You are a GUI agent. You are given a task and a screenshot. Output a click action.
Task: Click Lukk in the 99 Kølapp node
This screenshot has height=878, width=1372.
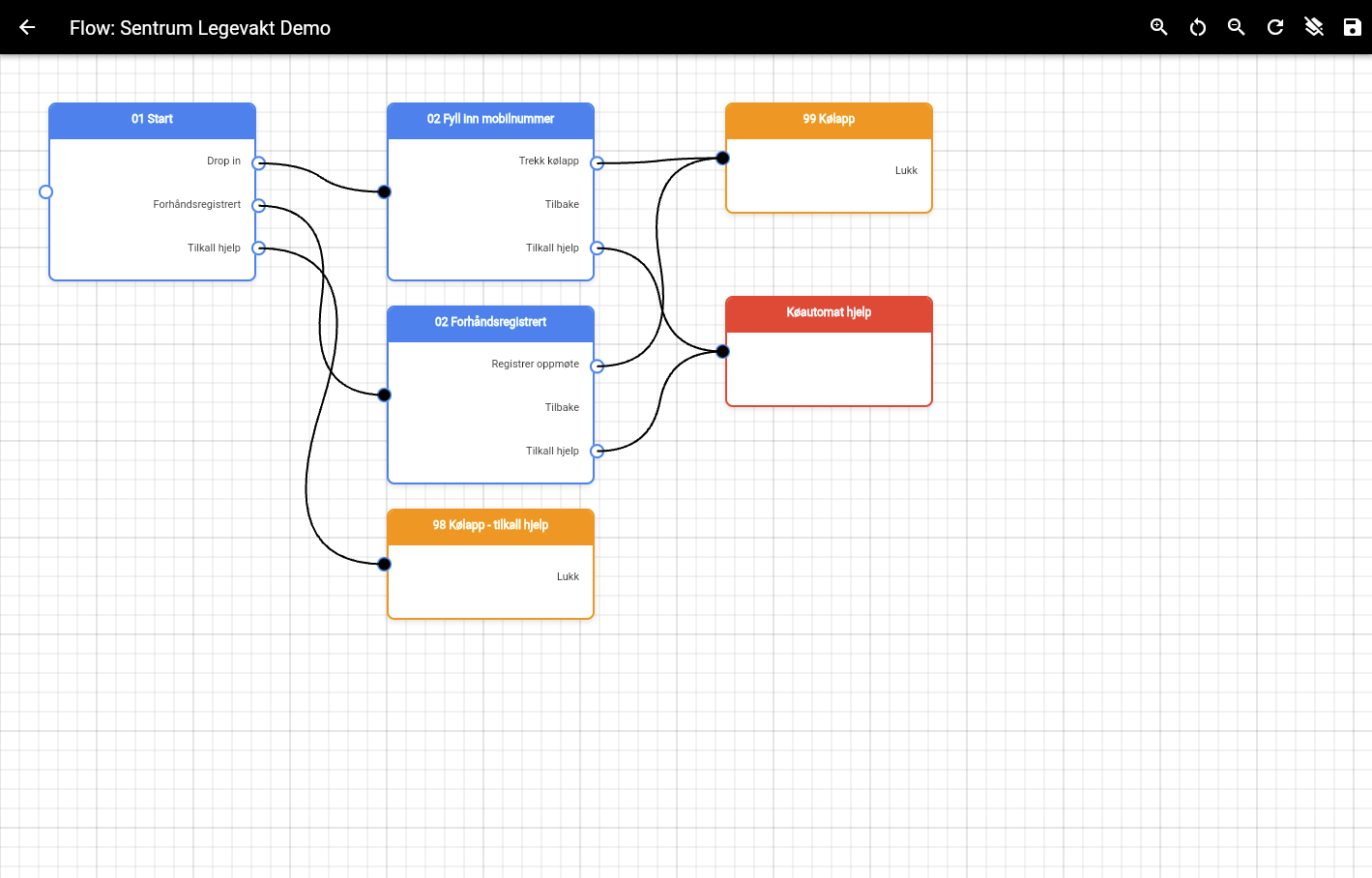(x=906, y=171)
